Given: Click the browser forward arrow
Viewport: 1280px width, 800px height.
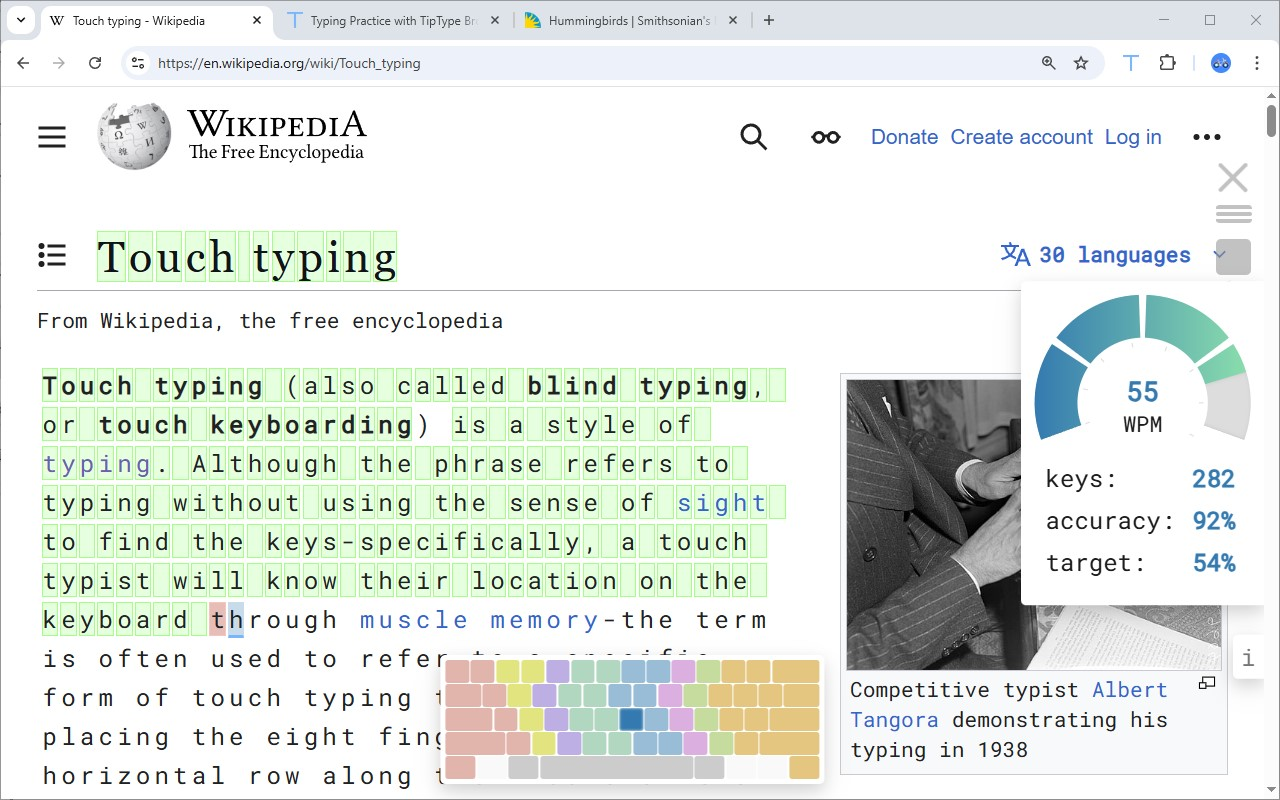Looking at the screenshot, I should coord(59,63).
